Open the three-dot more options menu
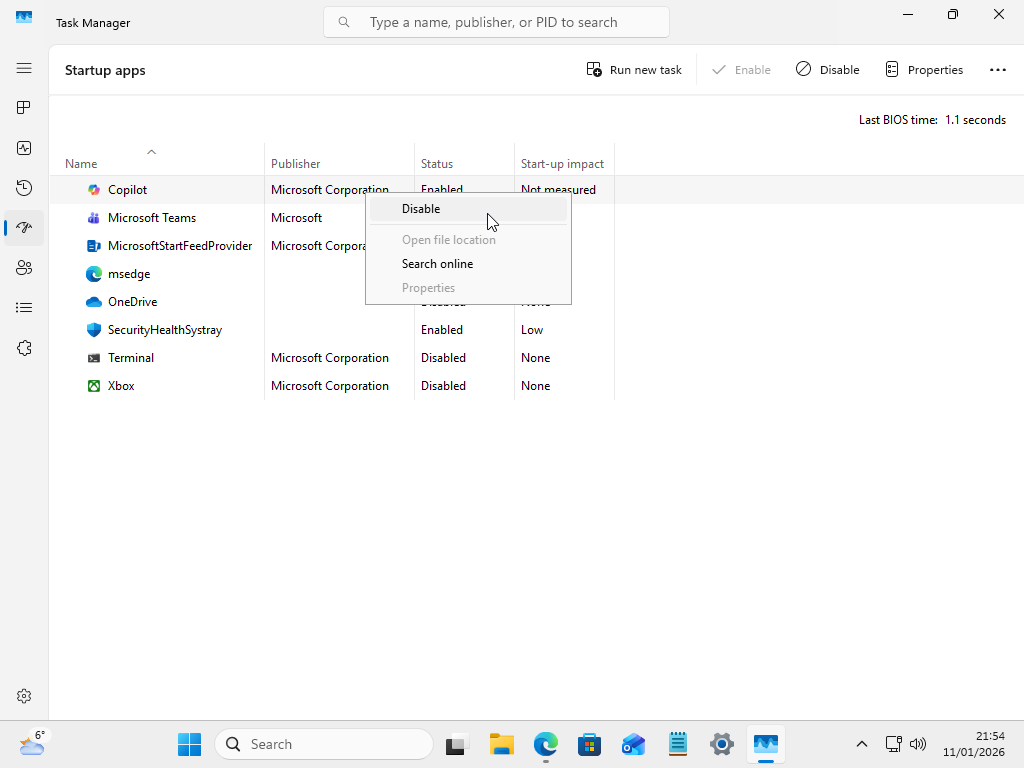This screenshot has height=768, width=1024. [x=997, y=70]
